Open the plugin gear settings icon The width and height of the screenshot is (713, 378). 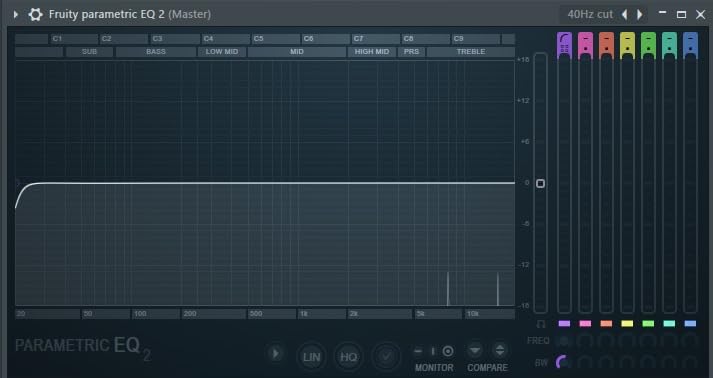point(35,15)
